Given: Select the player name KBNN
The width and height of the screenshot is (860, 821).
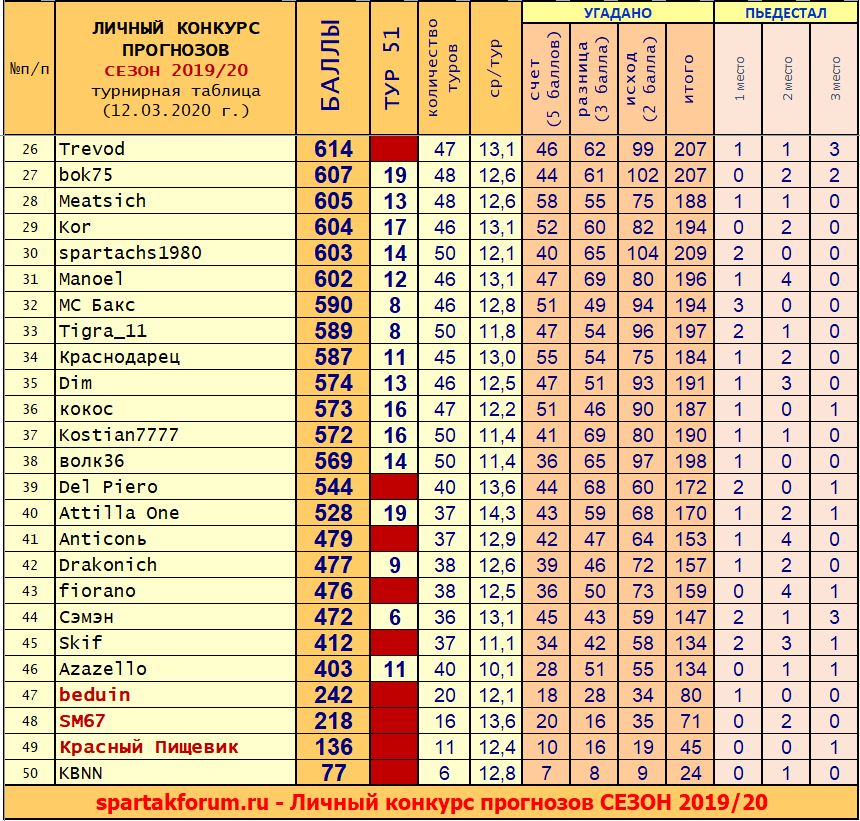Looking at the screenshot, I should [81, 773].
